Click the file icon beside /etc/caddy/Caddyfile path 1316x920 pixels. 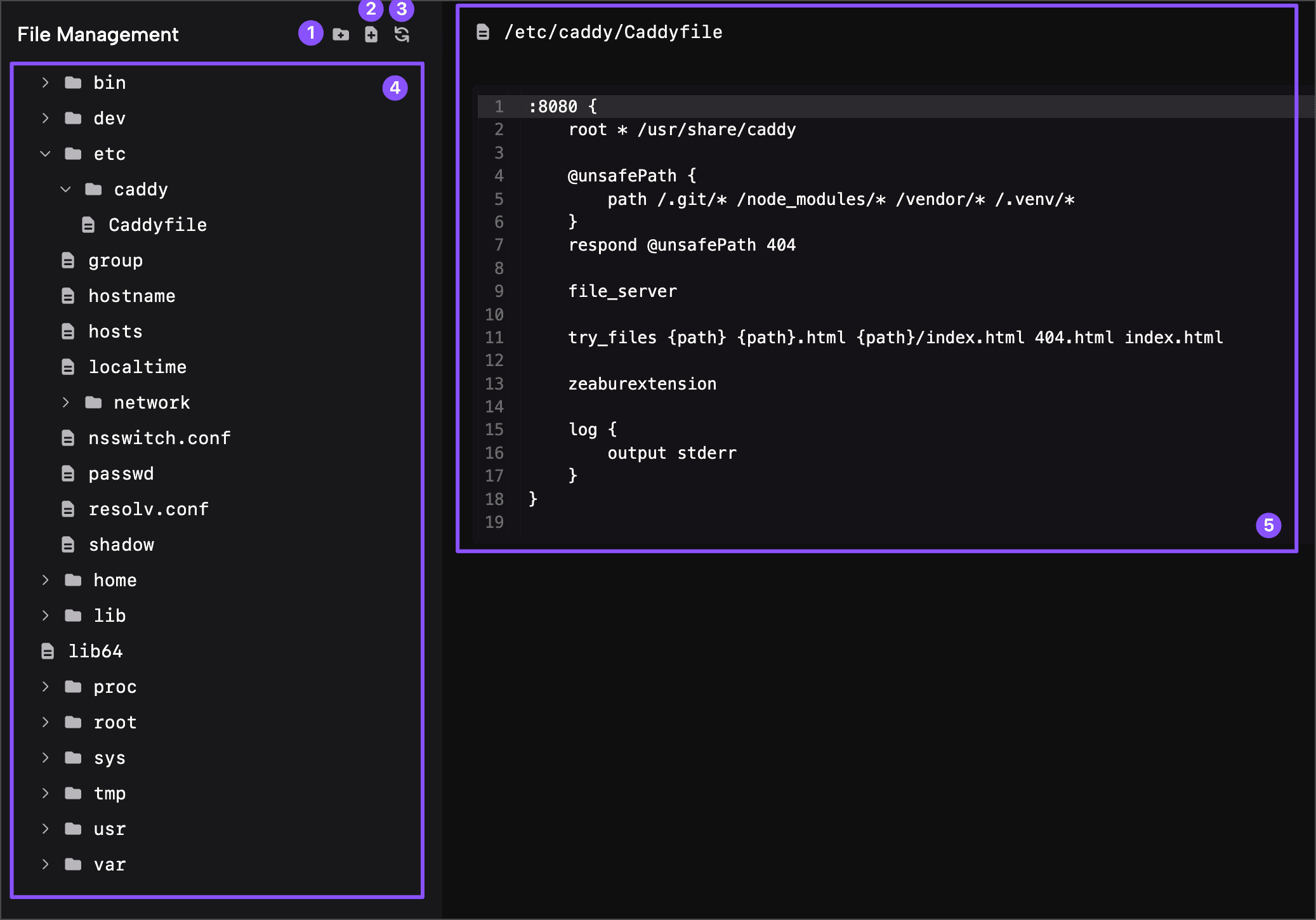tap(483, 32)
